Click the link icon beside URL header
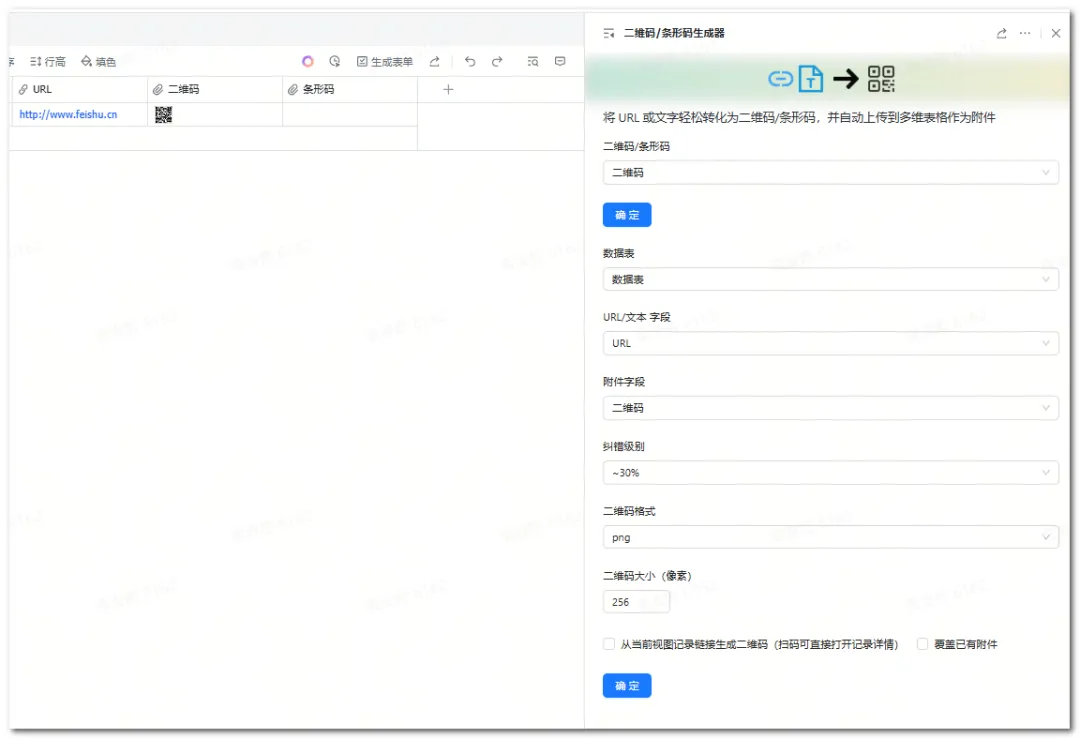 point(23,90)
